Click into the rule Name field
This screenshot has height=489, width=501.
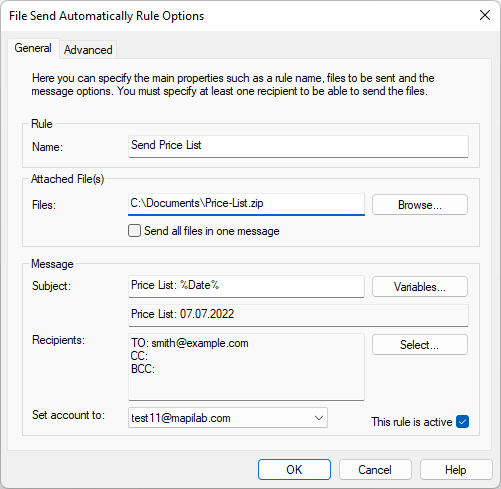(x=298, y=146)
